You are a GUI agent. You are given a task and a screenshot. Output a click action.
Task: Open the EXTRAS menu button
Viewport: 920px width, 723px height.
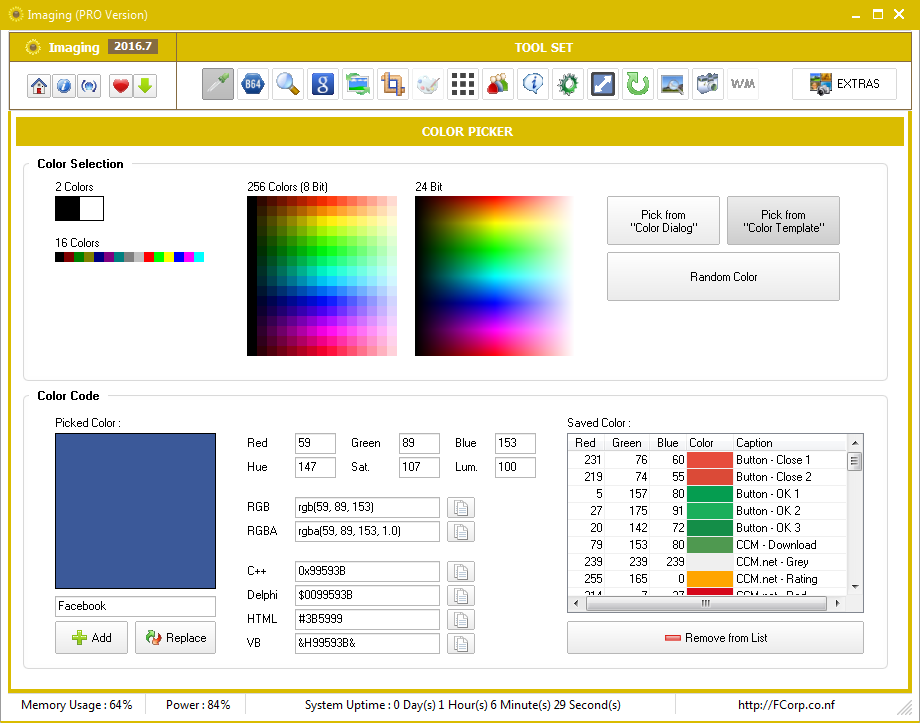844,84
